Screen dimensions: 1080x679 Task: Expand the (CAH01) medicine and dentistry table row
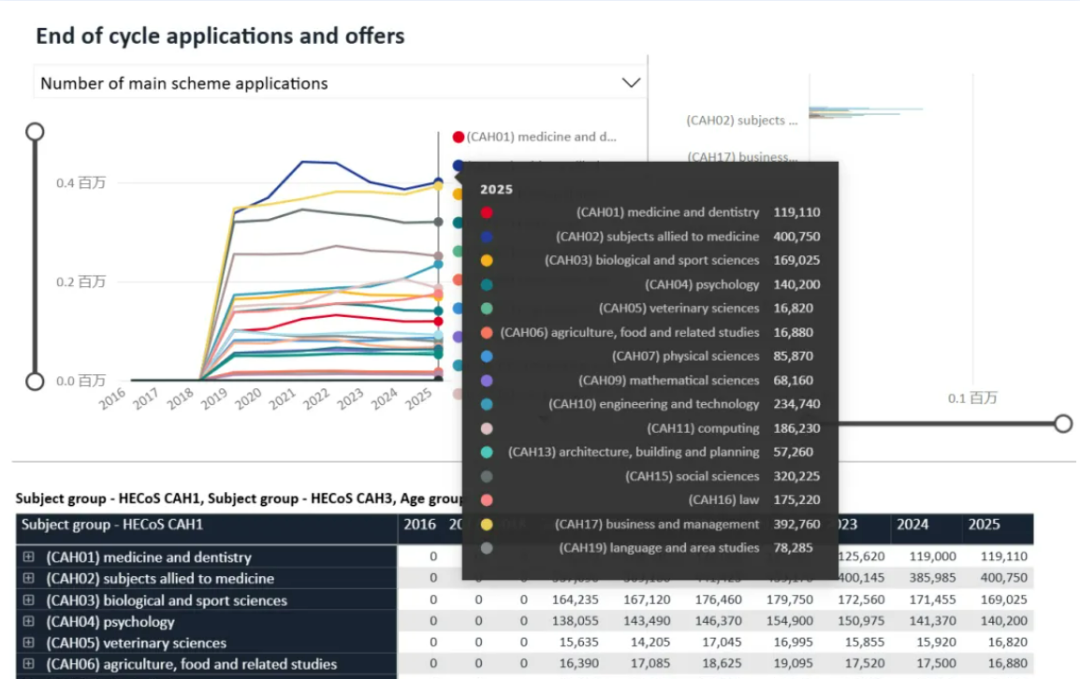(x=29, y=557)
